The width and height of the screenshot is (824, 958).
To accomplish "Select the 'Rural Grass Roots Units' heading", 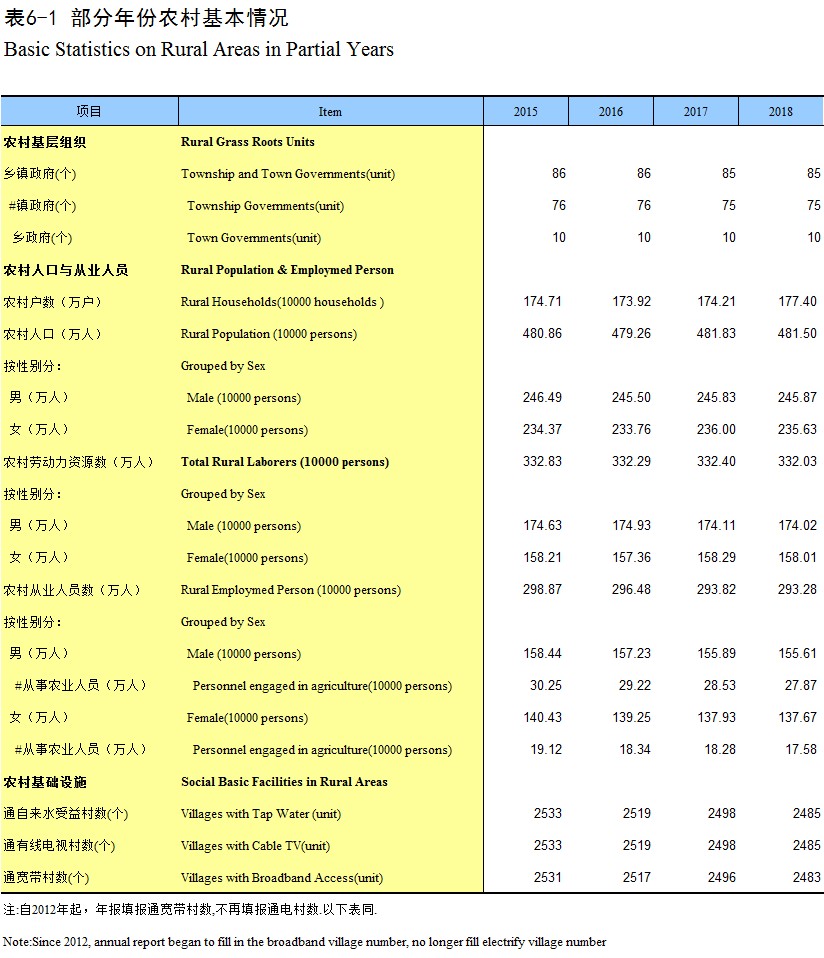I will pyautogui.click(x=247, y=142).
